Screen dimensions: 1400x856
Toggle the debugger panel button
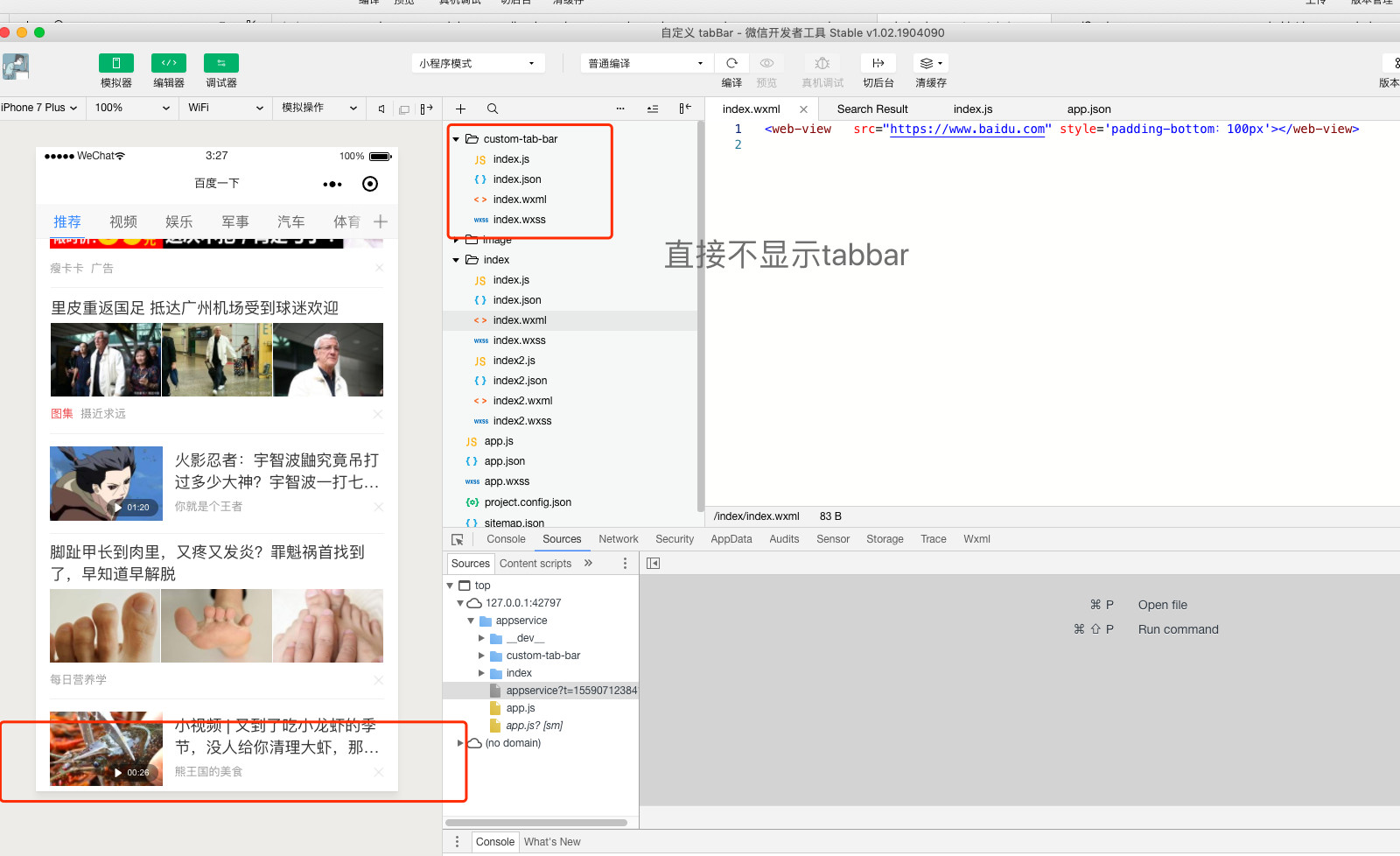(x=221, y=63)
